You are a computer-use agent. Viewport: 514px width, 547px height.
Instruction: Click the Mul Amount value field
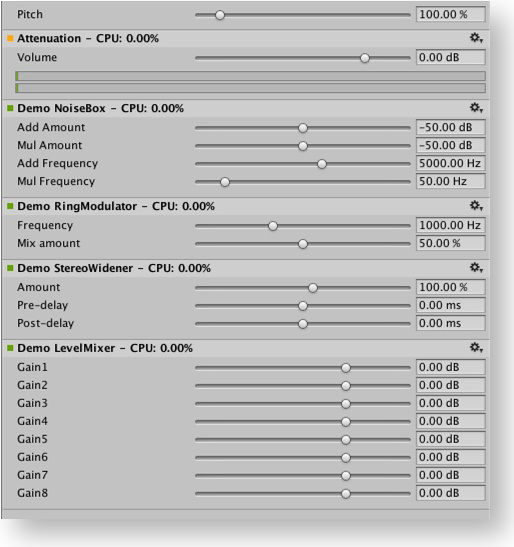(x=450, y=145)
